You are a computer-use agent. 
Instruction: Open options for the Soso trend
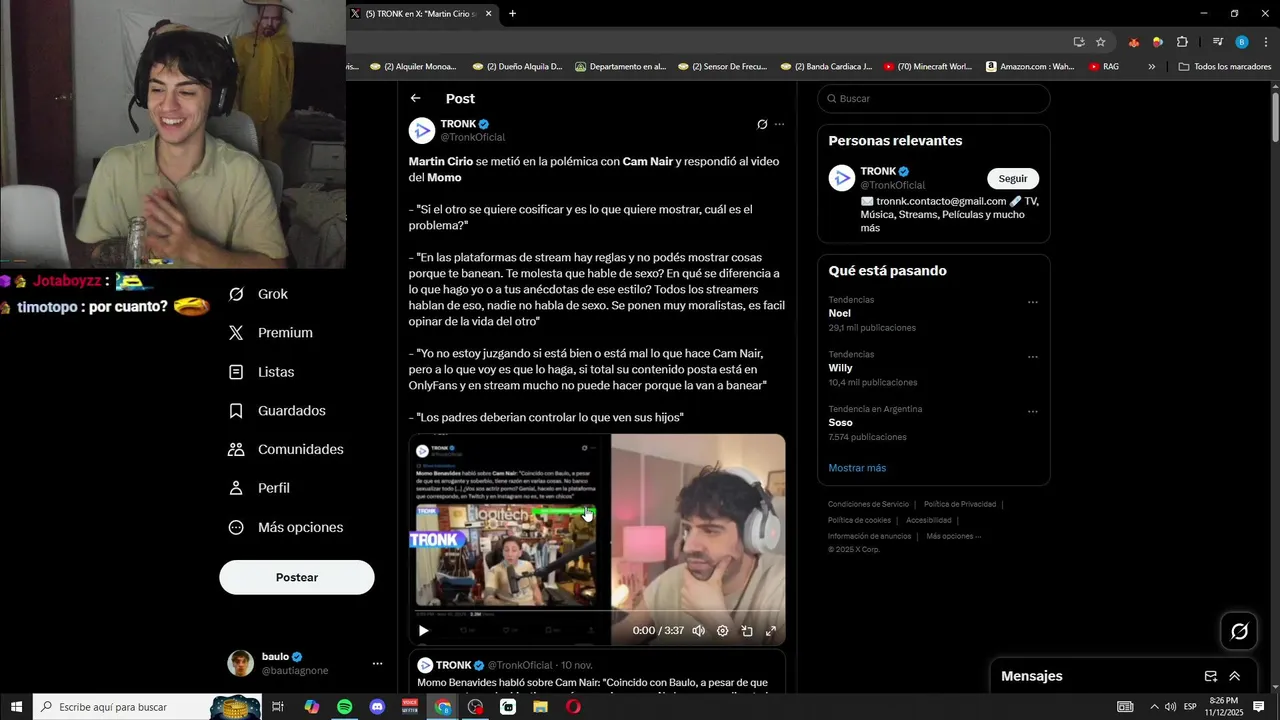[1033, 411]
